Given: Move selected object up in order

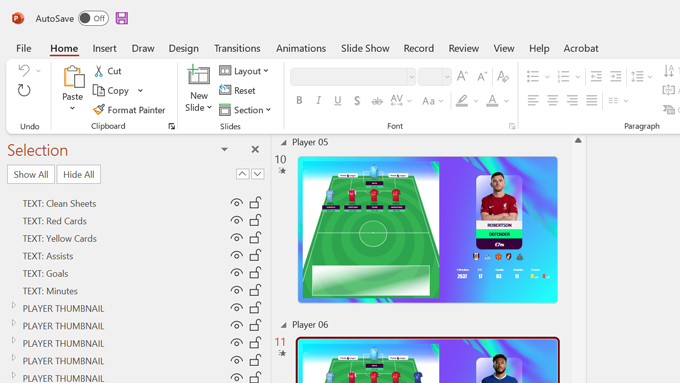Looking at the screenshot, I should pyautogui.click(x=242, y=174).
